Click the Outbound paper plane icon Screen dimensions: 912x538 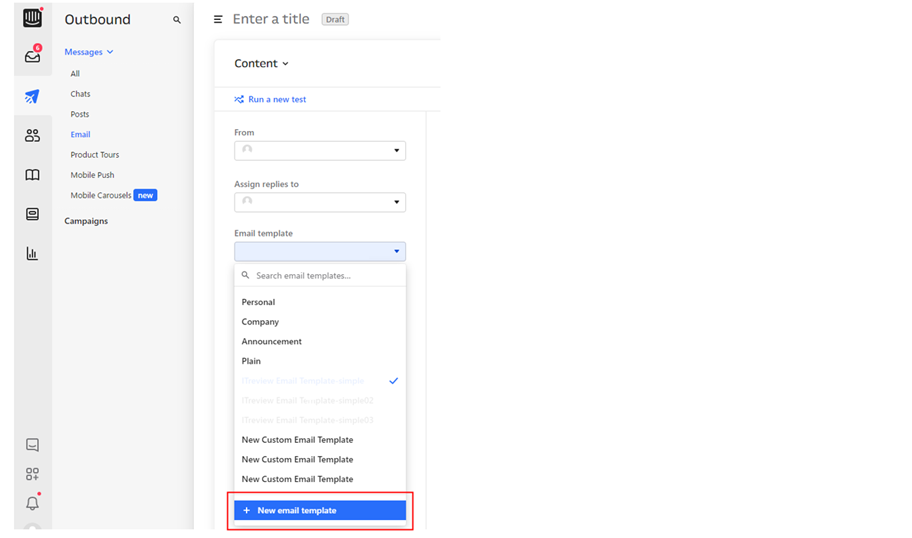click(32, 97)
